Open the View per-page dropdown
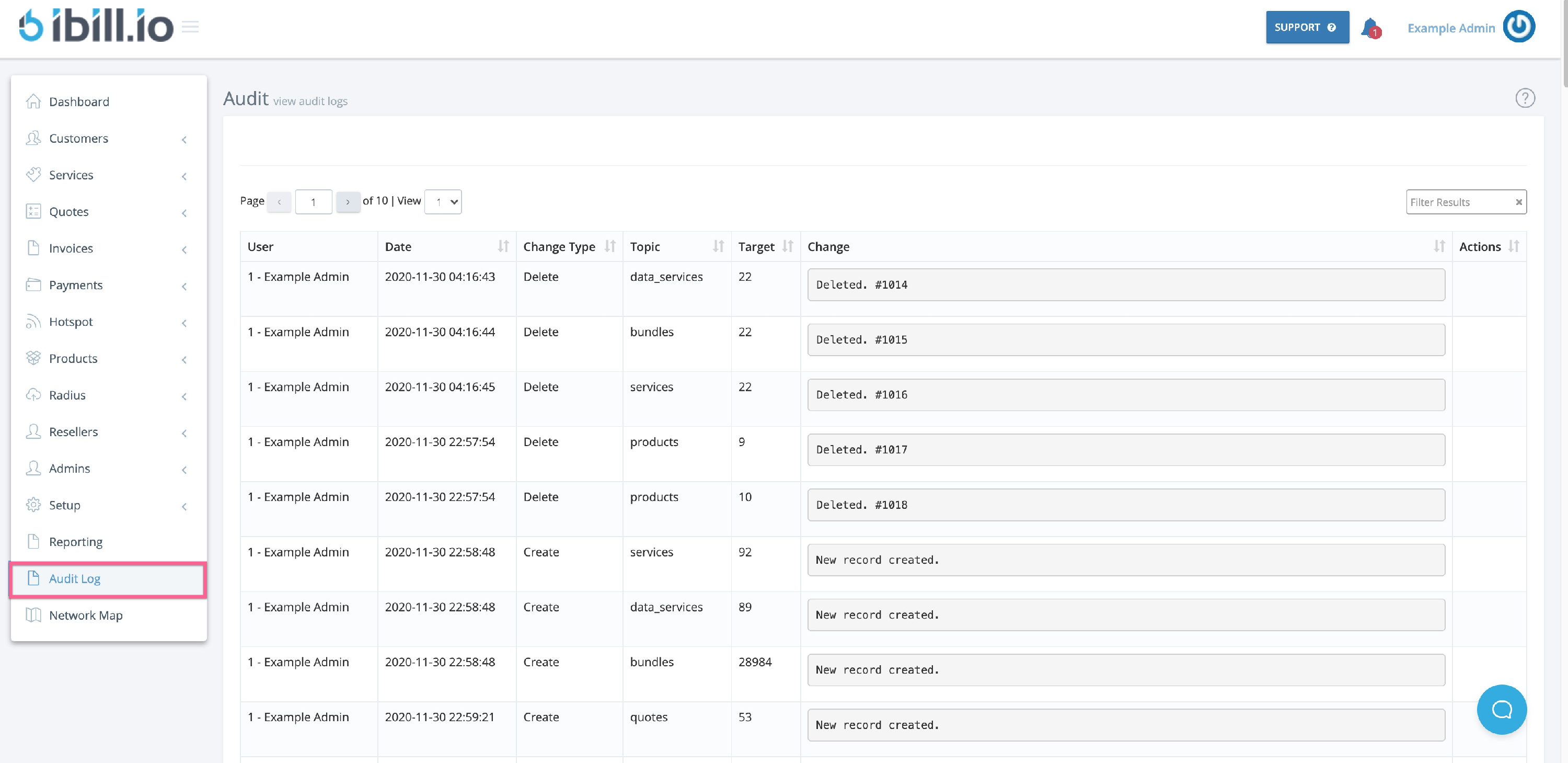Image resolution: width=1568 pixels, height=763 pixels. click(x=443, y=201)
